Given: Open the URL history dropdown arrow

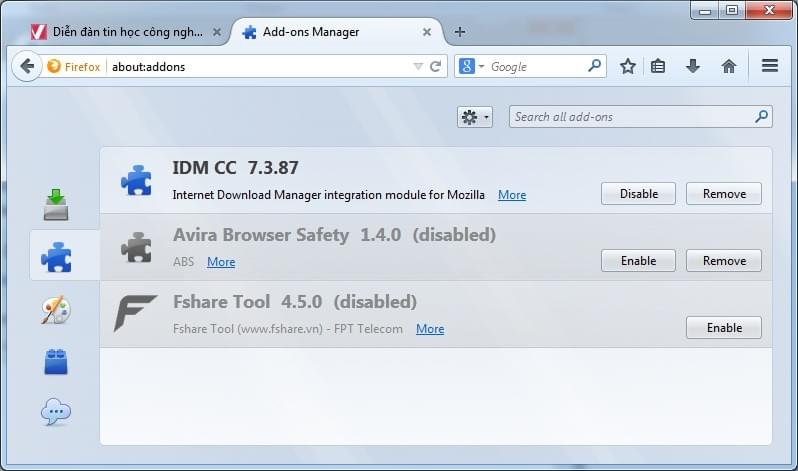Looking at the screenshot, I should 418,66.
